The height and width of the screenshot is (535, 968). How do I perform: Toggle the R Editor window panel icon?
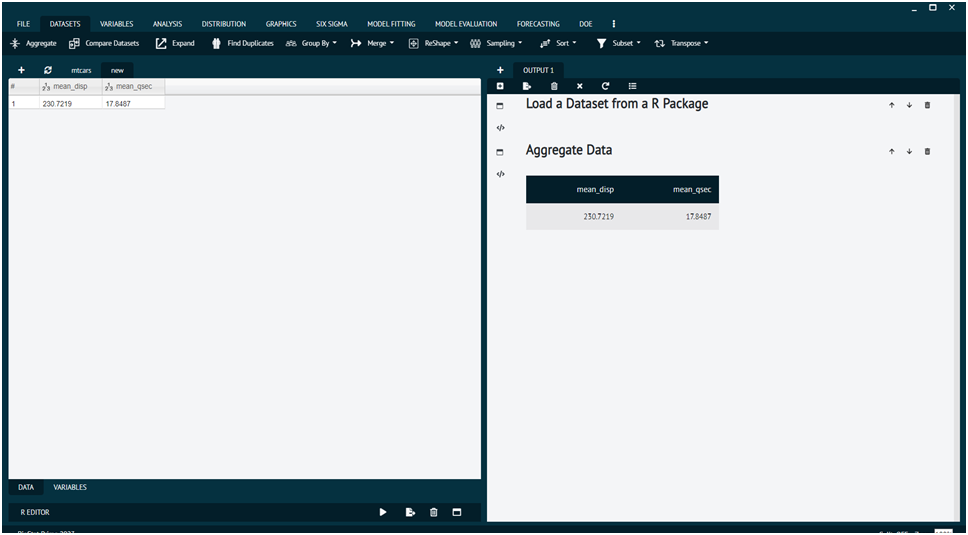click(457, 512)
